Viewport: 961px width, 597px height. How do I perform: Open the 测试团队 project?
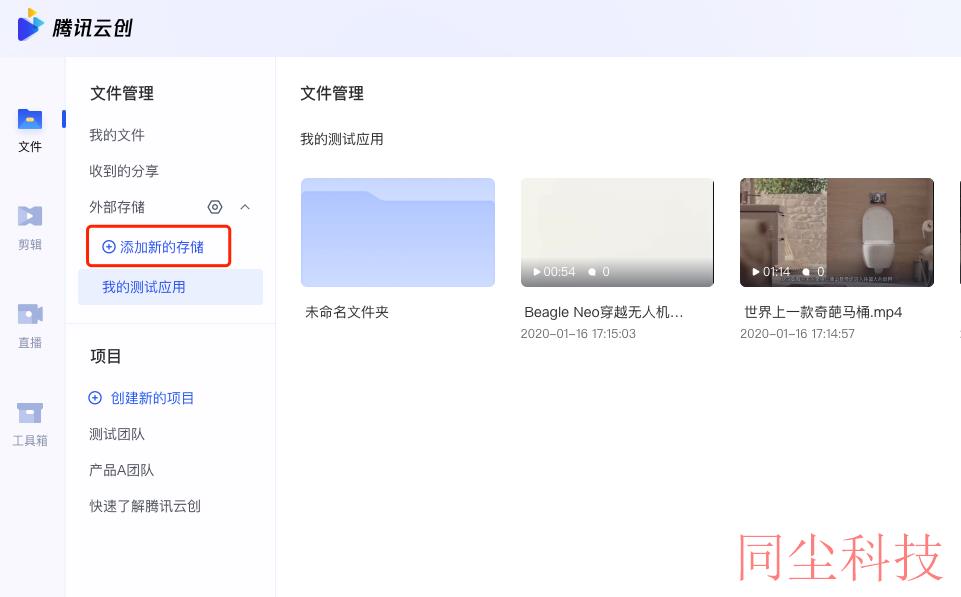click(117, 434)
